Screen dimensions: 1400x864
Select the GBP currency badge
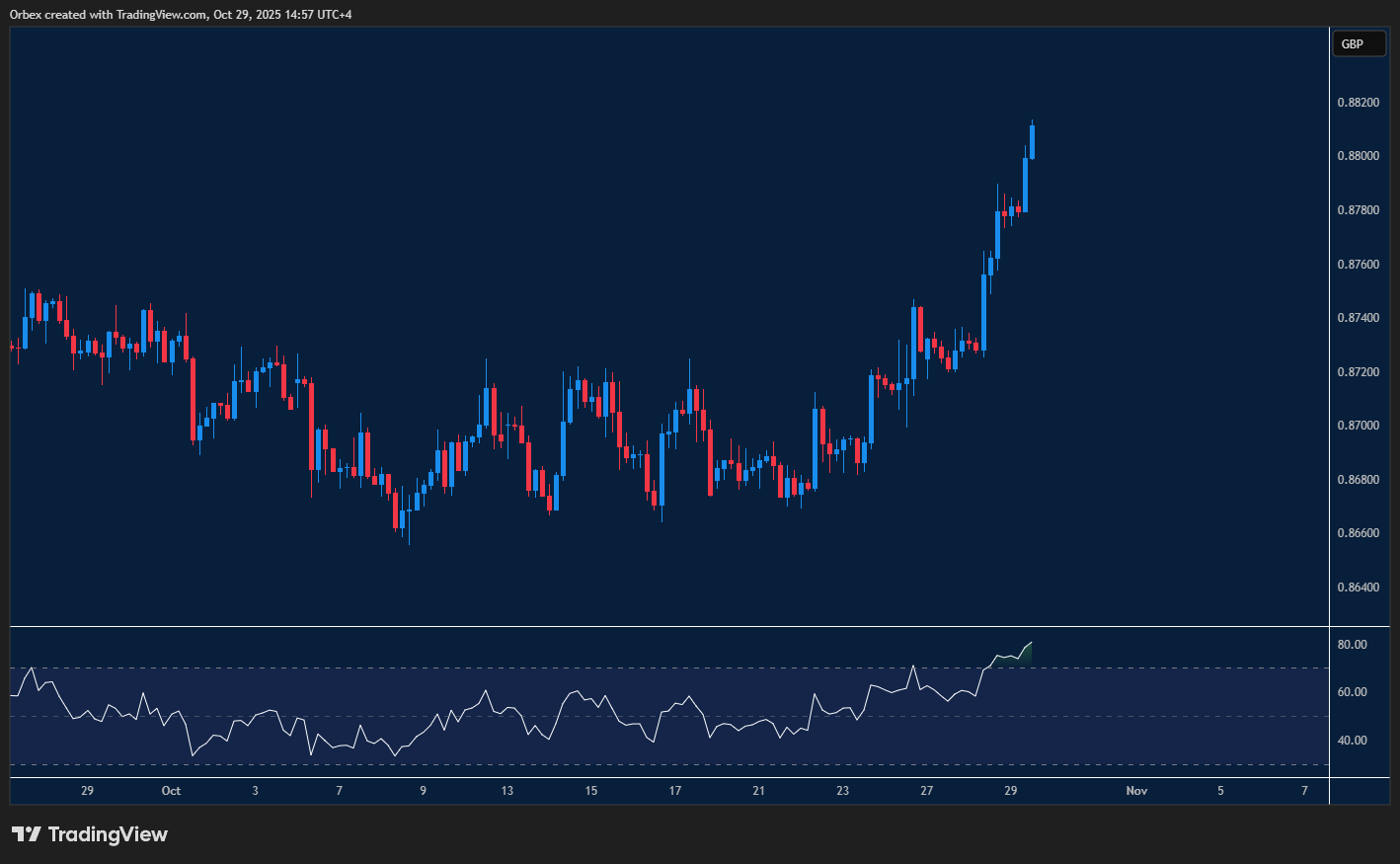point(1359,43)
